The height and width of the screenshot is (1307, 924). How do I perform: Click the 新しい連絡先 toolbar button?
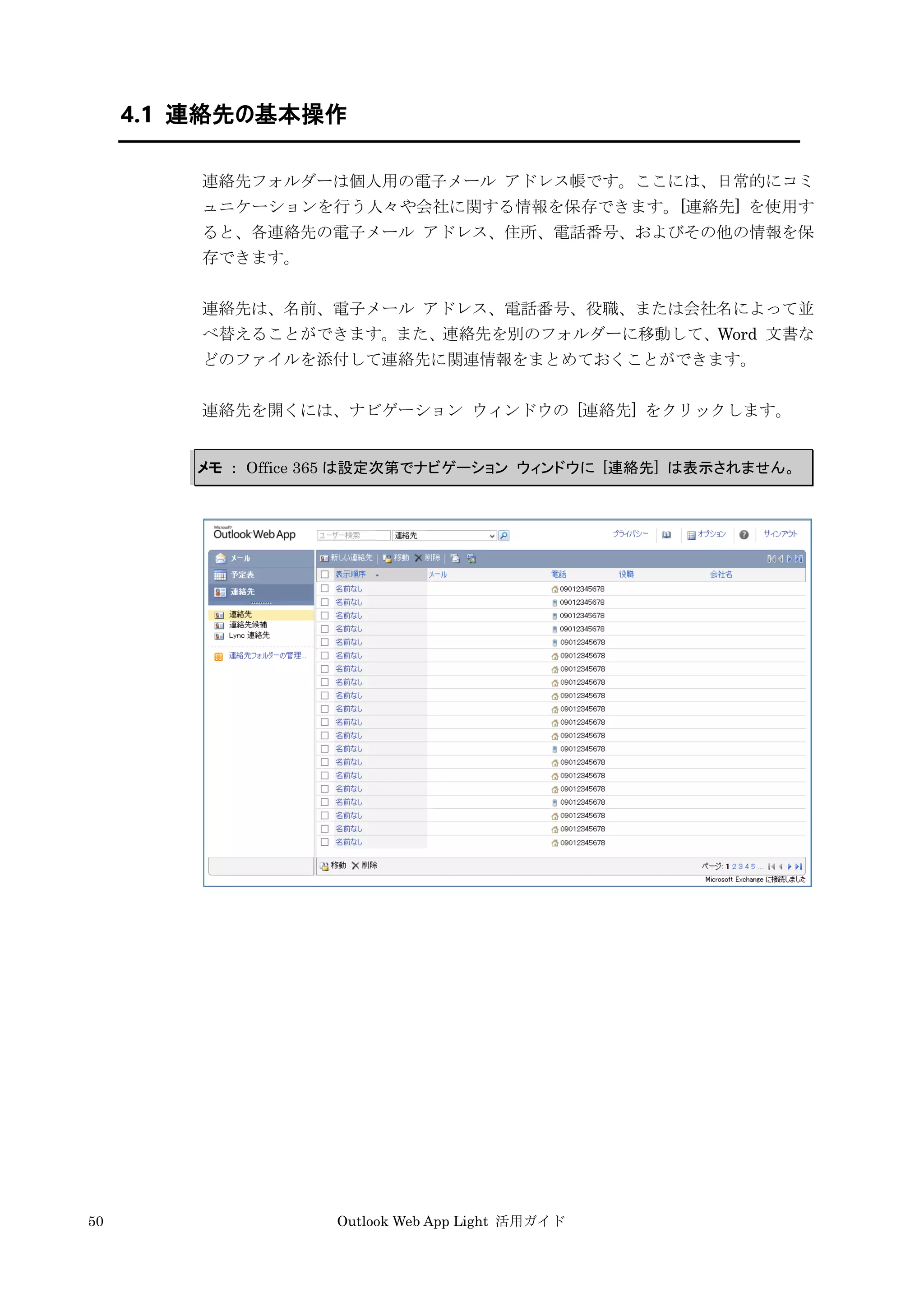(346, 558)
